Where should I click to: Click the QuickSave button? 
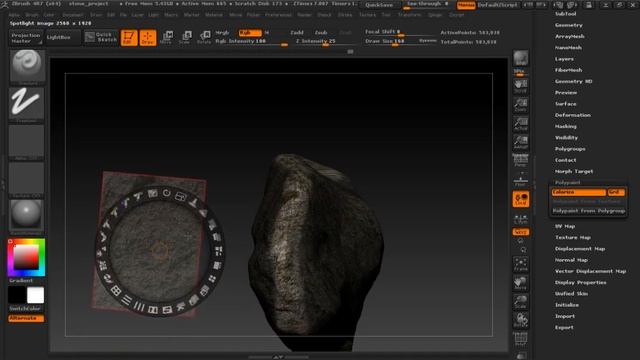[x=379, y=5]
